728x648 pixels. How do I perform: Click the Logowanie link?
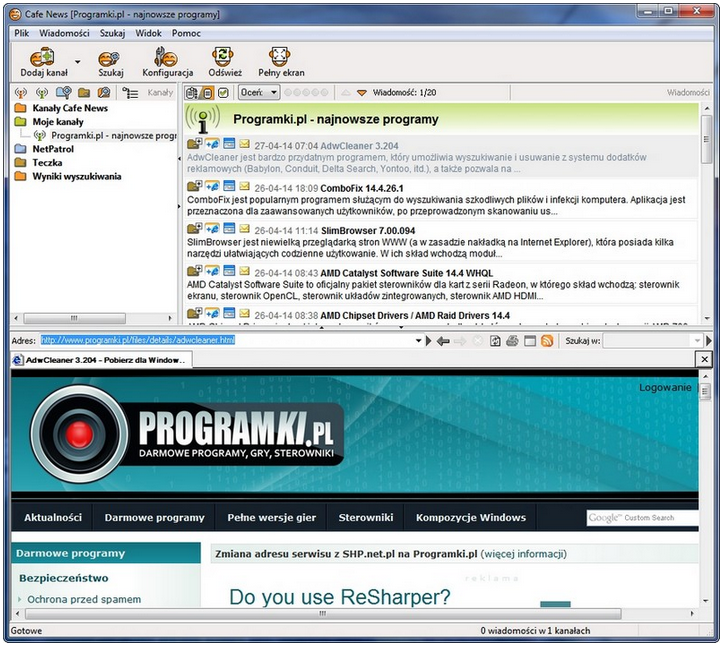pos(665,388)
